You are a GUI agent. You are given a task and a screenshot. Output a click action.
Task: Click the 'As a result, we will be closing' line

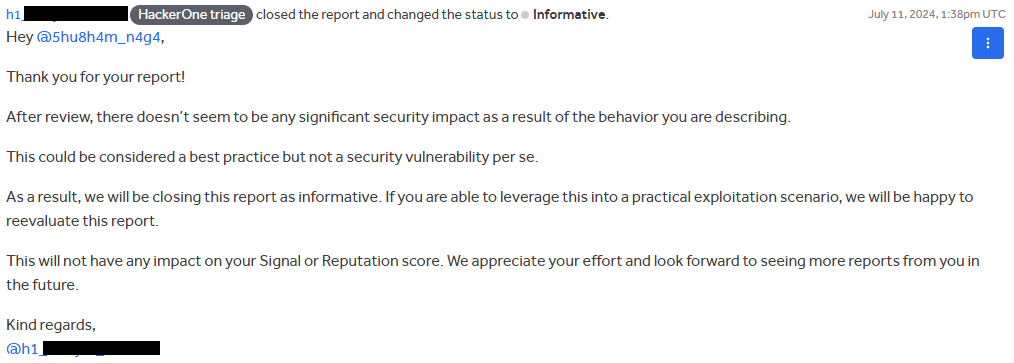(490, 197)
